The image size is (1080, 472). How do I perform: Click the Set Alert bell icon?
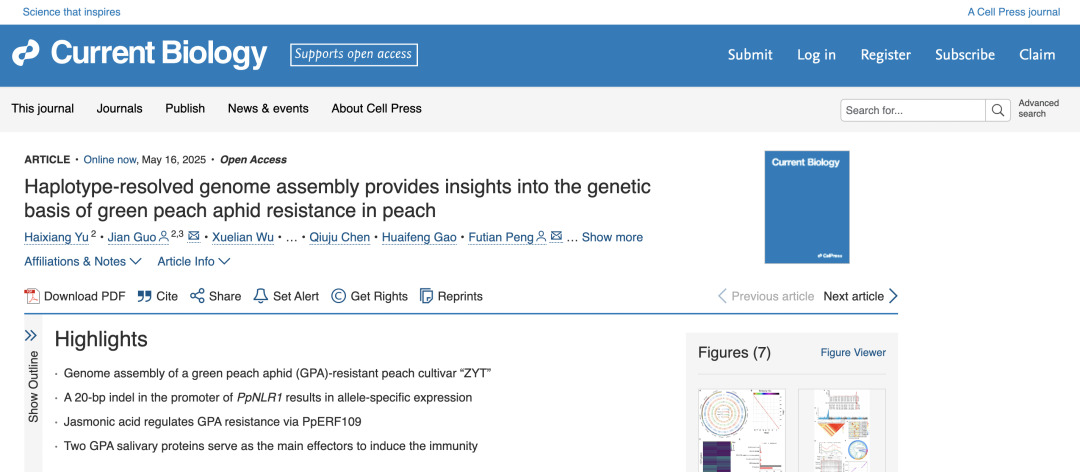[x=261, y=296]
